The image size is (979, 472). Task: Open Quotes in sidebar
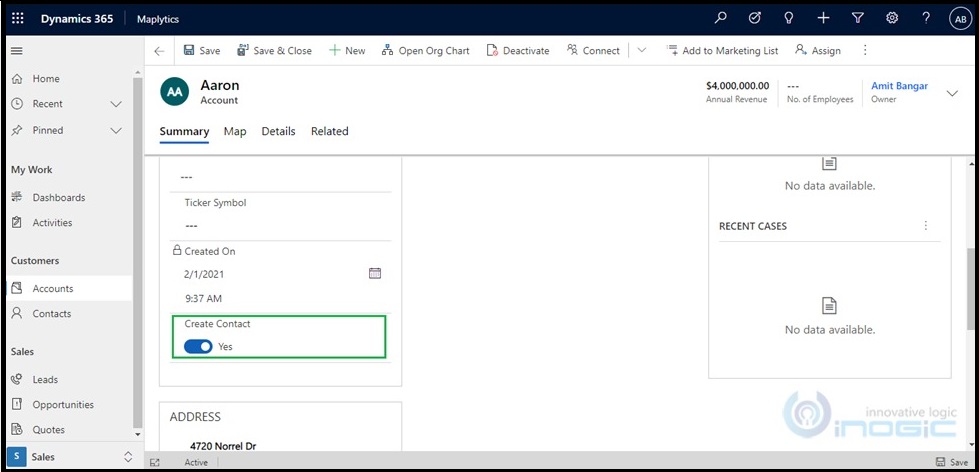coord(69,430)
